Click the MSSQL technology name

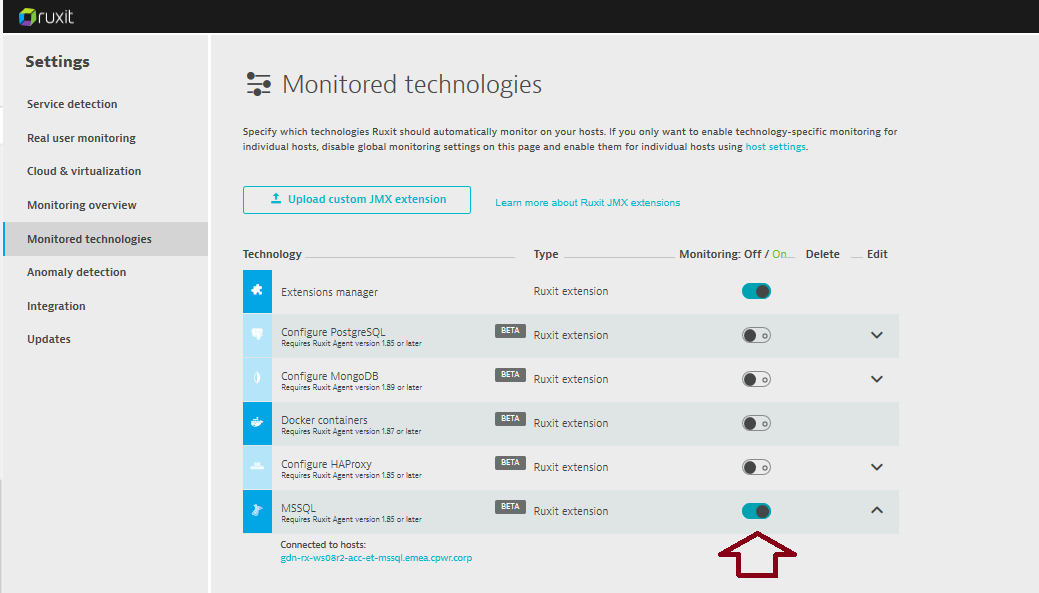tap(298, 508)
